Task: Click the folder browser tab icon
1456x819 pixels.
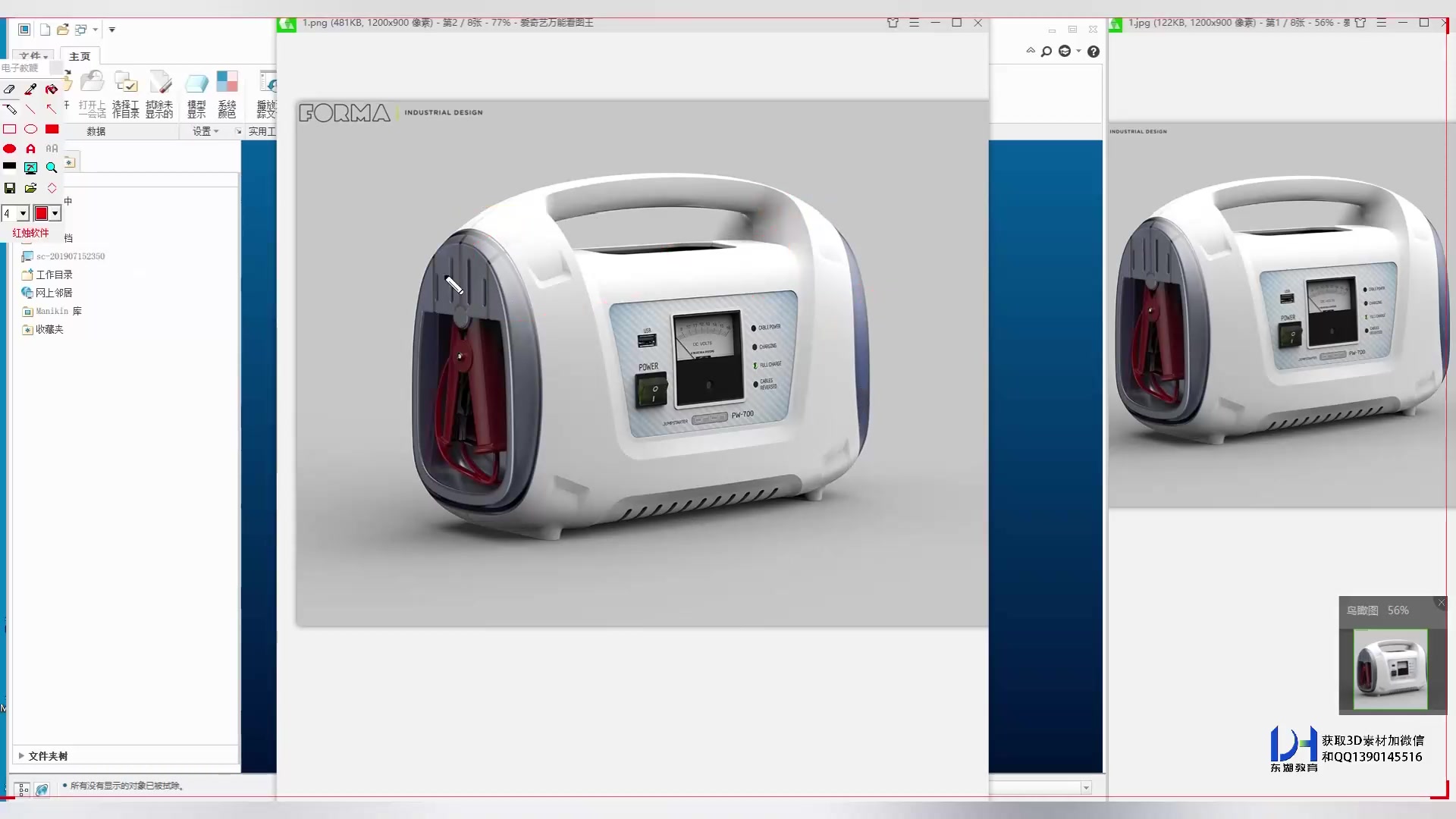Action: point(70,162)
